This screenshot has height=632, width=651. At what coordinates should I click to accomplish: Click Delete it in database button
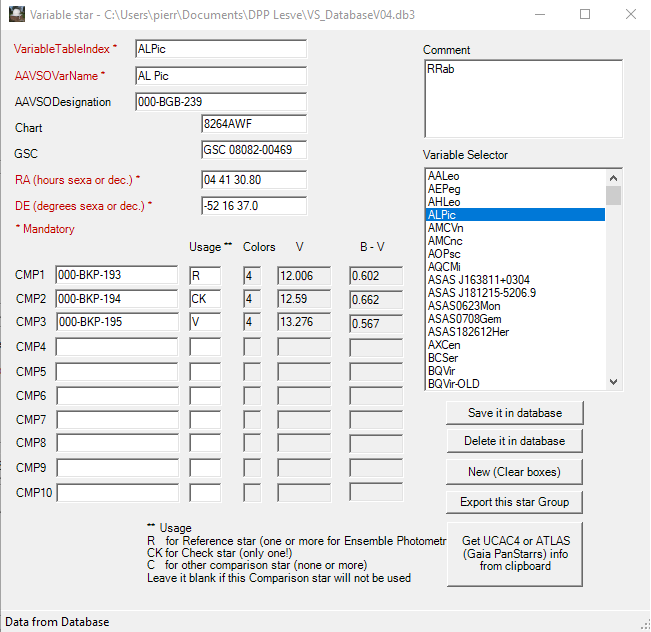tap(514, 441)
